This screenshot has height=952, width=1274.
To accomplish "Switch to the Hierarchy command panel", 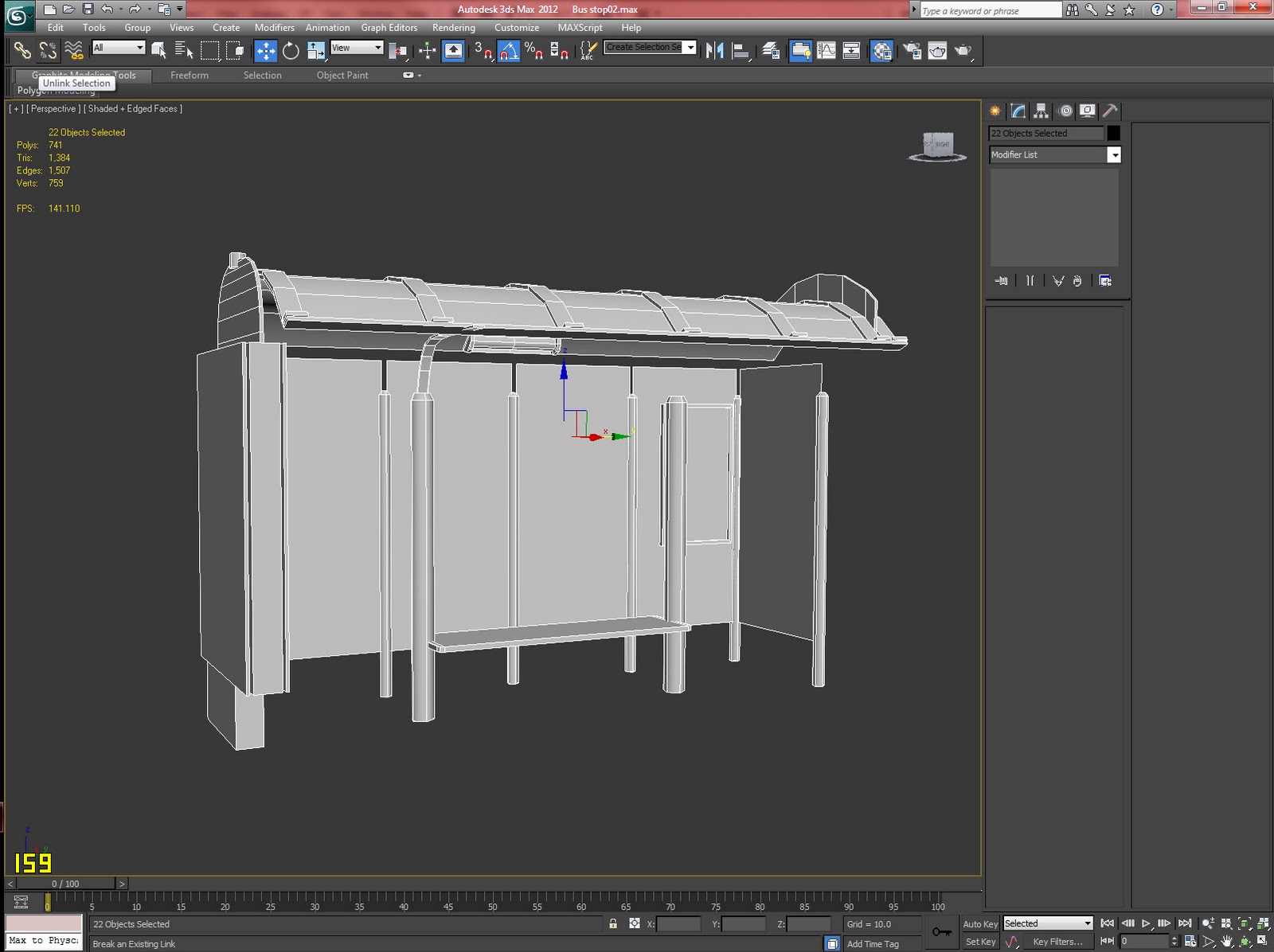I will click(x=1041, y=111).
